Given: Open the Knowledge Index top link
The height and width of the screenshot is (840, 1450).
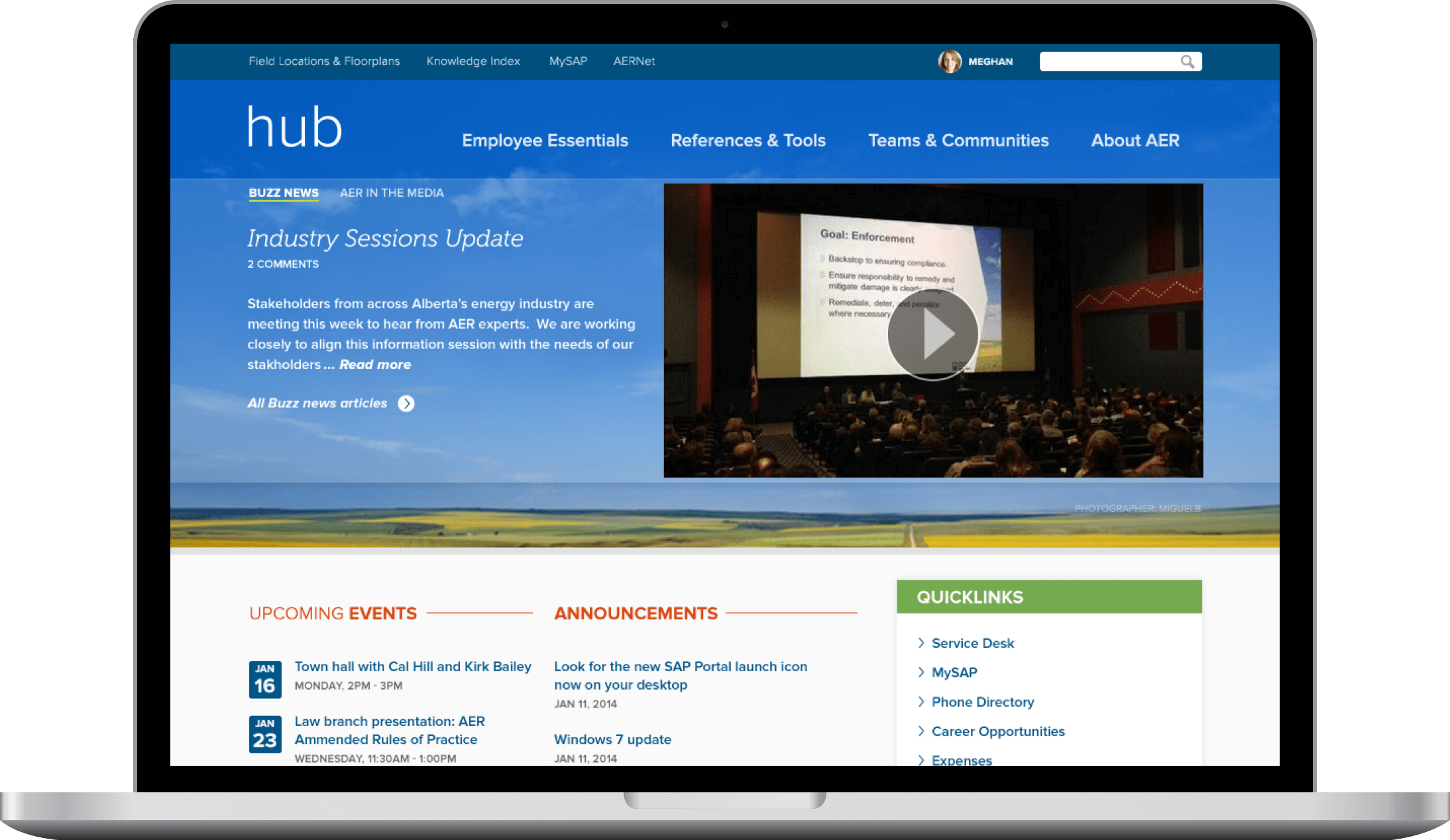Looking at the screenshot, I should click(473, 61).
